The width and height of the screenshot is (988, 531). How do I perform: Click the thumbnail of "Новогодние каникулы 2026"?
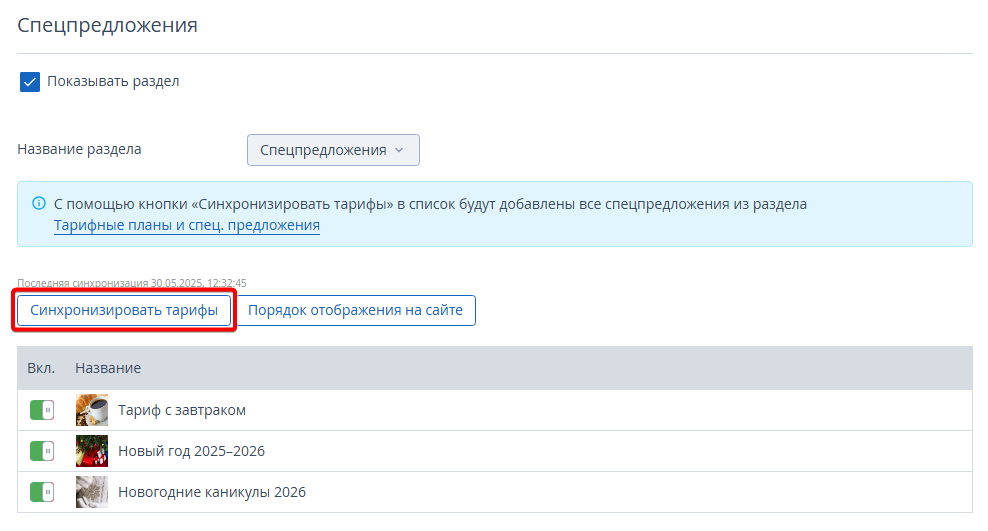click(x=92, y=492)
